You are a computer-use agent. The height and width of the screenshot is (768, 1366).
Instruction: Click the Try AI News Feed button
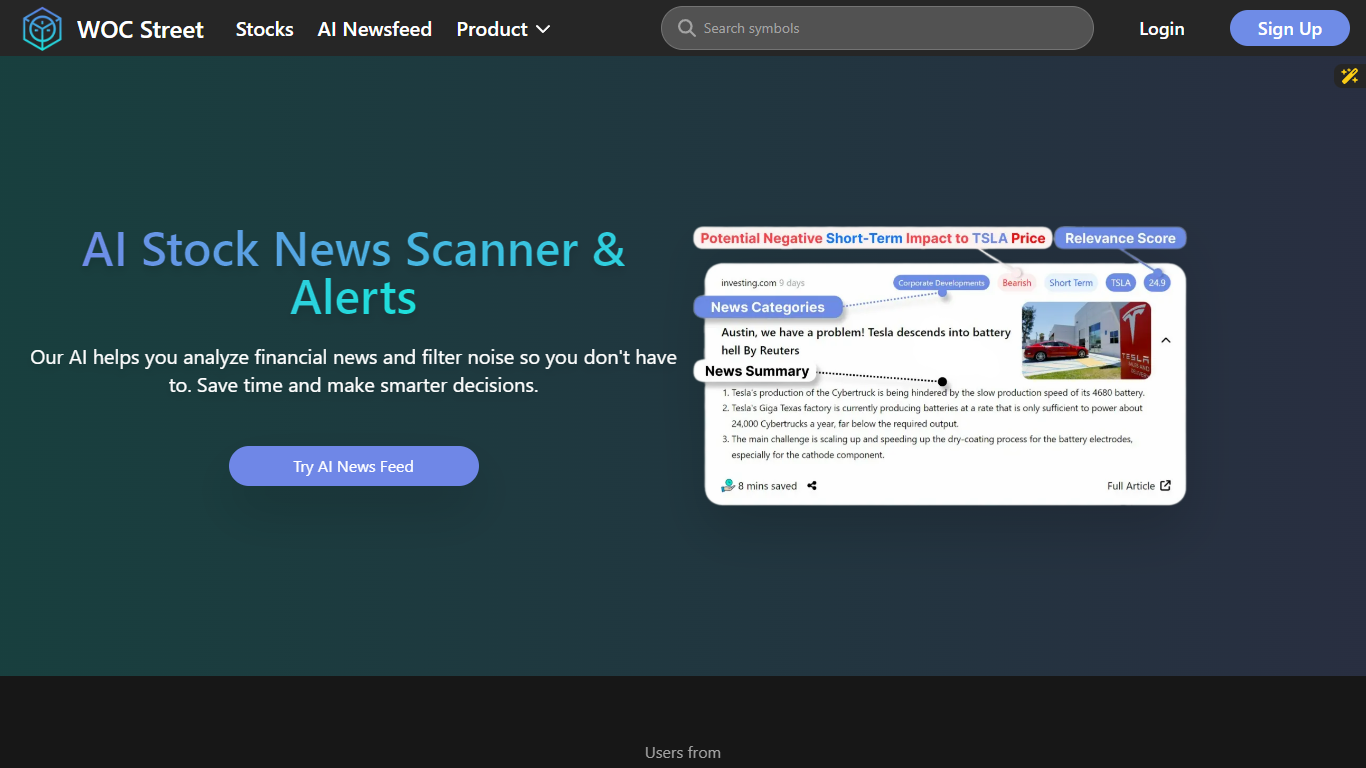coord(354,466)
